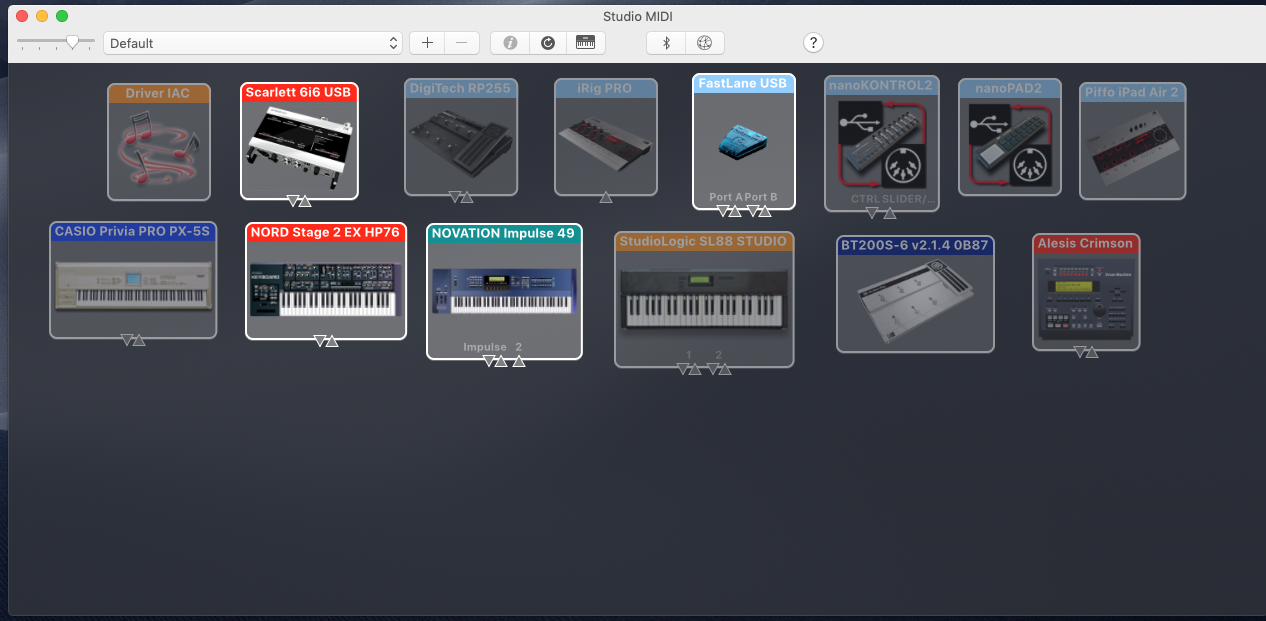Click the StudioLogic SL88 STUDIO title label
The width and height of the screenshot is (1266, 621).
click(x=705, y=241)
